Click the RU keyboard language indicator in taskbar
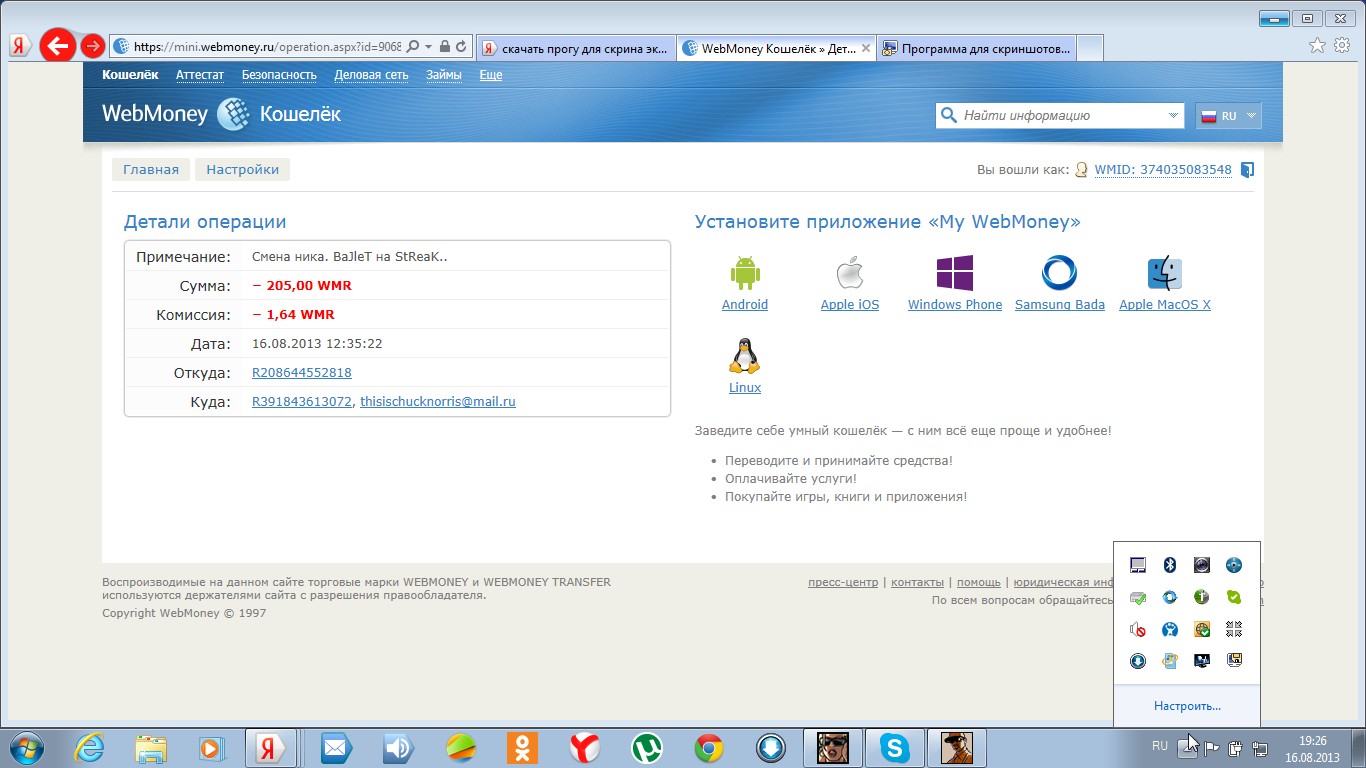Image resolution: width=1366 pixels, height=768 pixels. [1160, 746]
